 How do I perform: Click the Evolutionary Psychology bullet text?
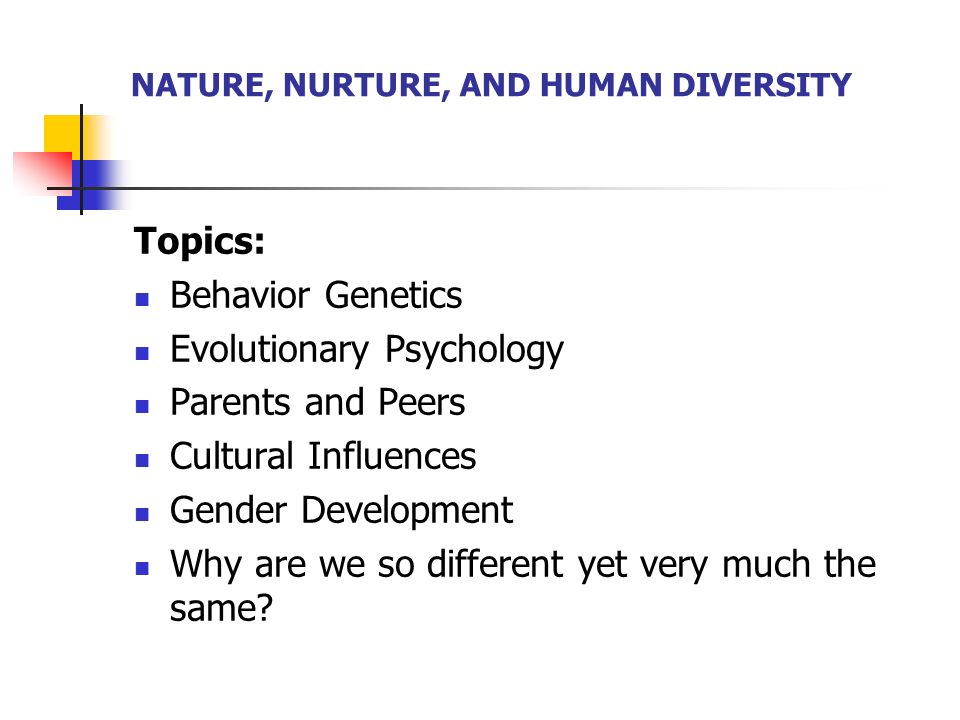point(367,350)
